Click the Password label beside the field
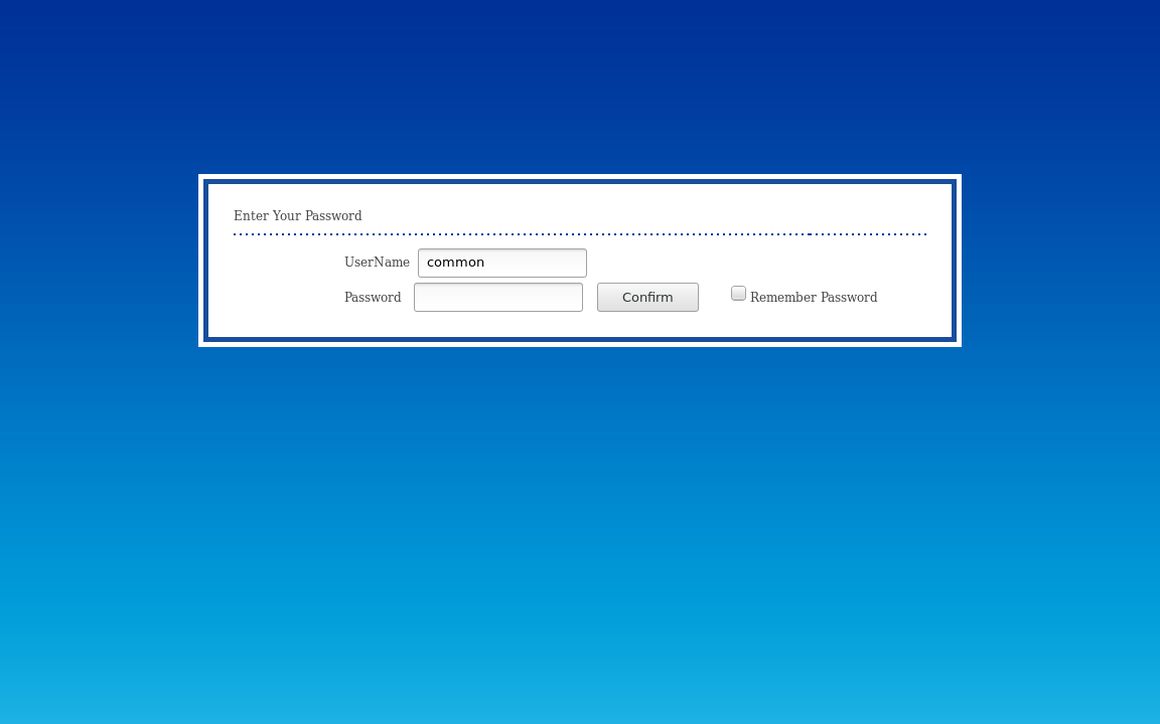1160x724 pixels. (x=372, y=297)
